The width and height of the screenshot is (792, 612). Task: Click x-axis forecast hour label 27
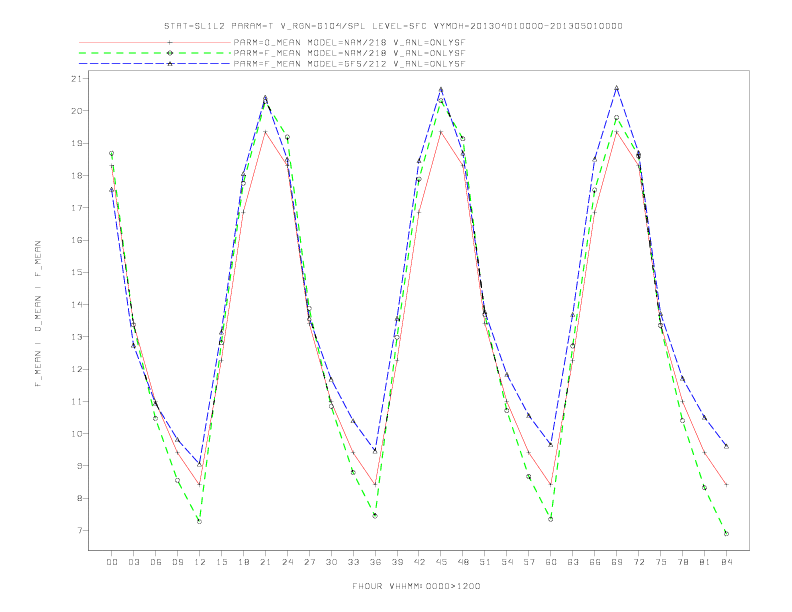(x=309, y=562)
